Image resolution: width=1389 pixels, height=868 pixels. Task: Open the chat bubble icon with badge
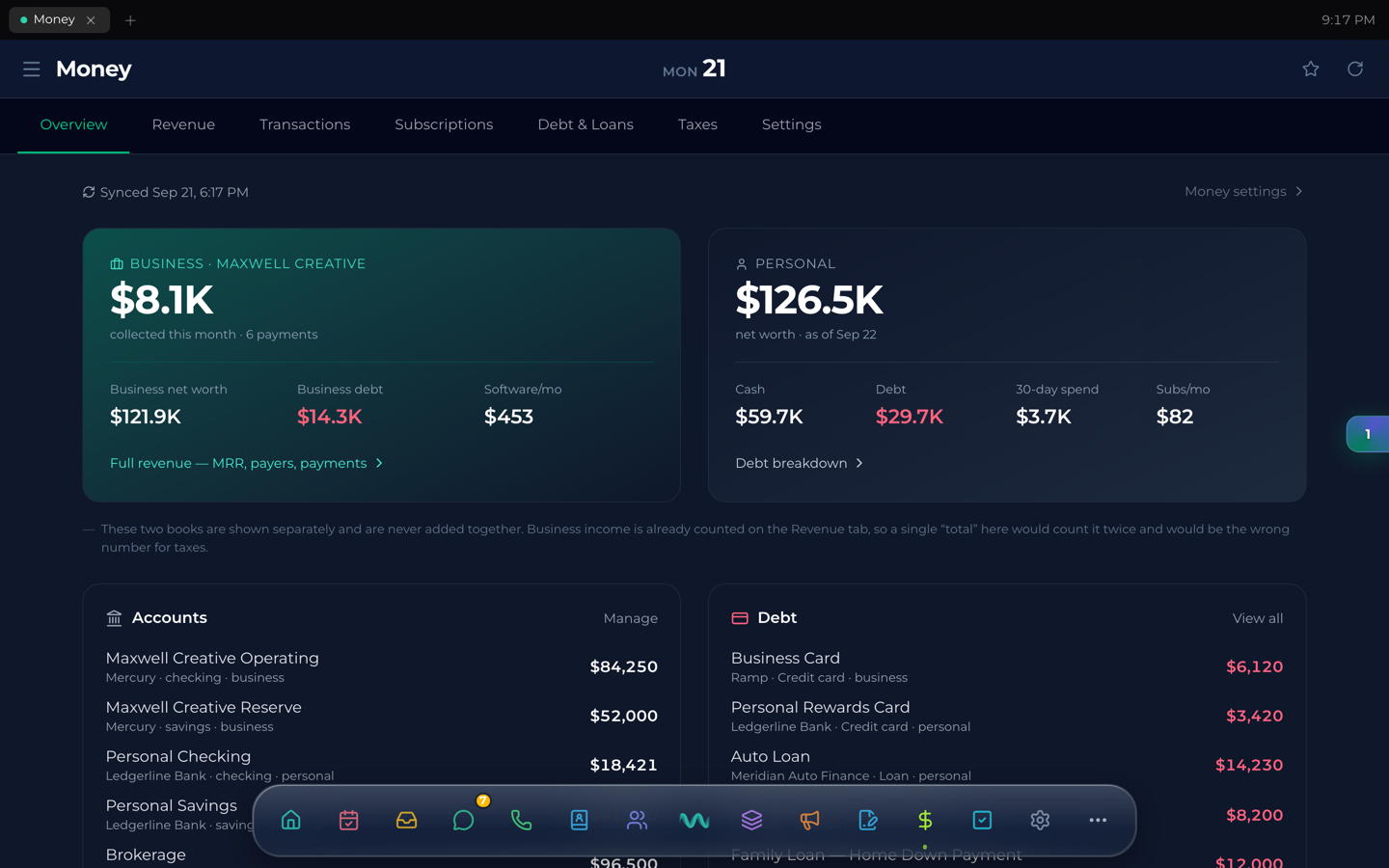(464, 820)
